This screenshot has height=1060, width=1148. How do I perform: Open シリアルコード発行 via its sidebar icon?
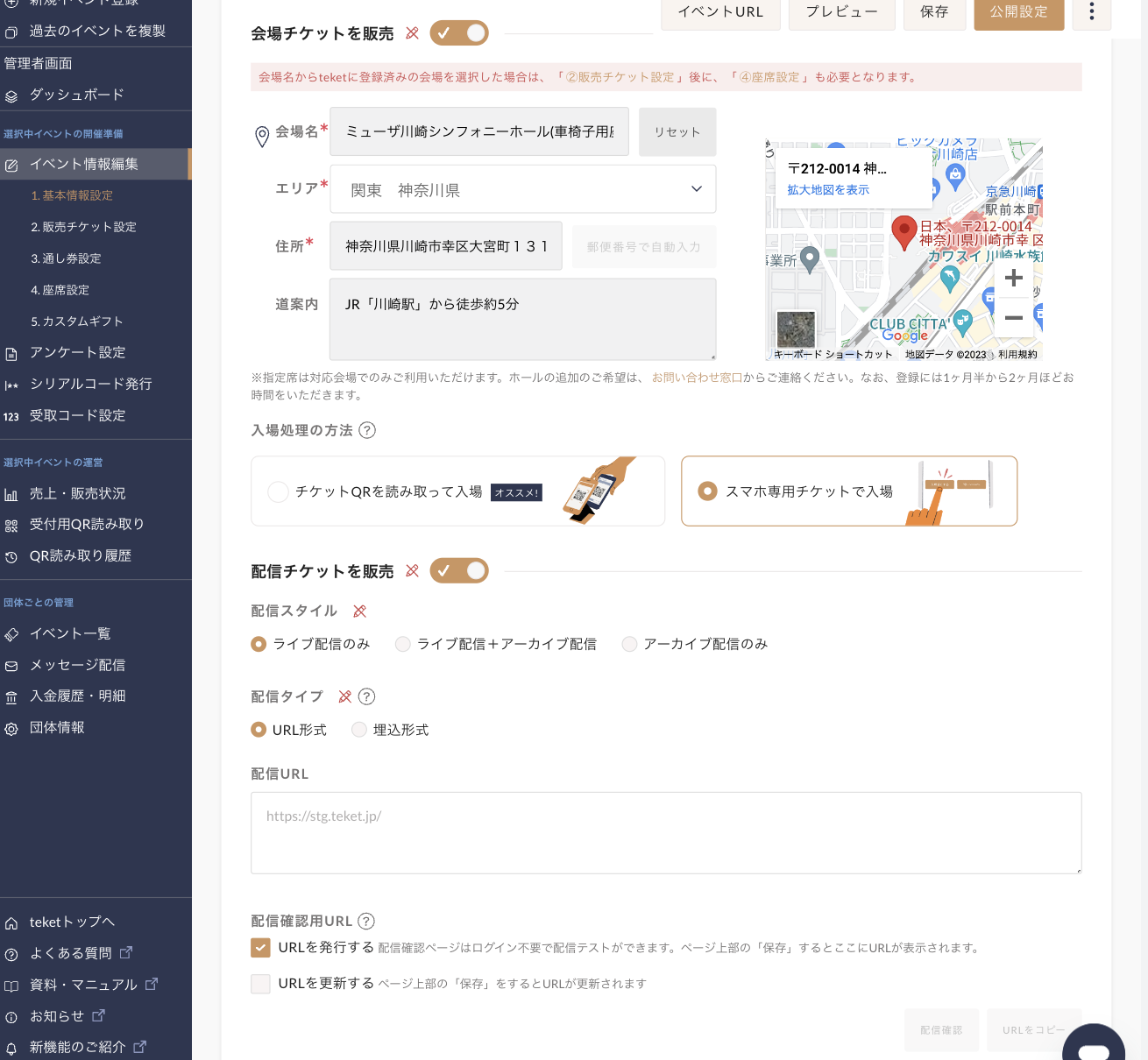11,384
